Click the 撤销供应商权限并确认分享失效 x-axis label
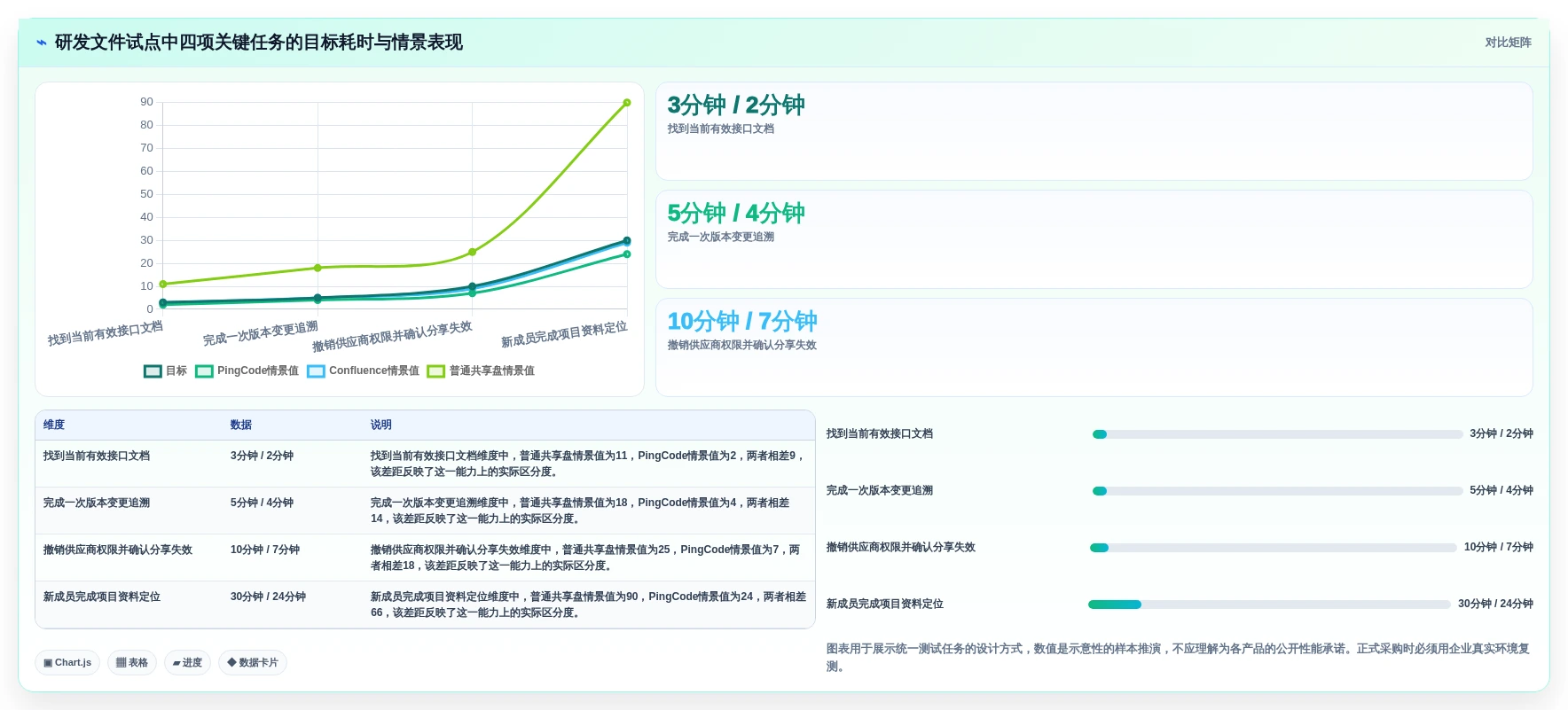This screenshot has height=710, width=1568. [x=392, y=337]
